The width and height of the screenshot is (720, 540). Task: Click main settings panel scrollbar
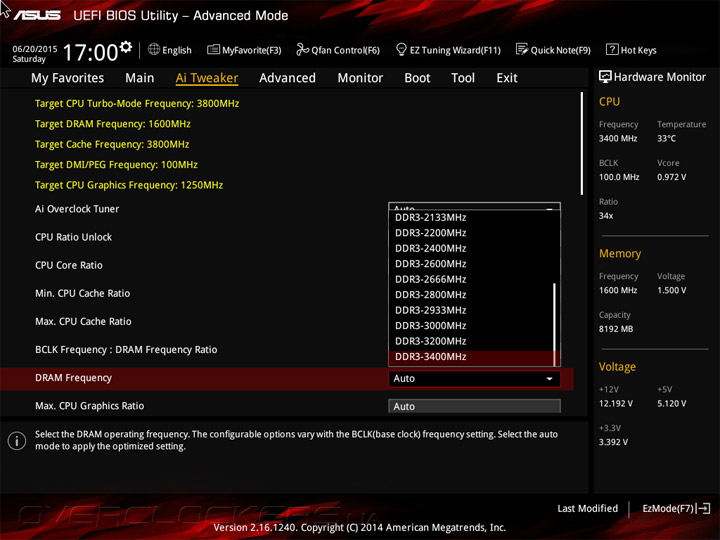(x=582, y=144)
